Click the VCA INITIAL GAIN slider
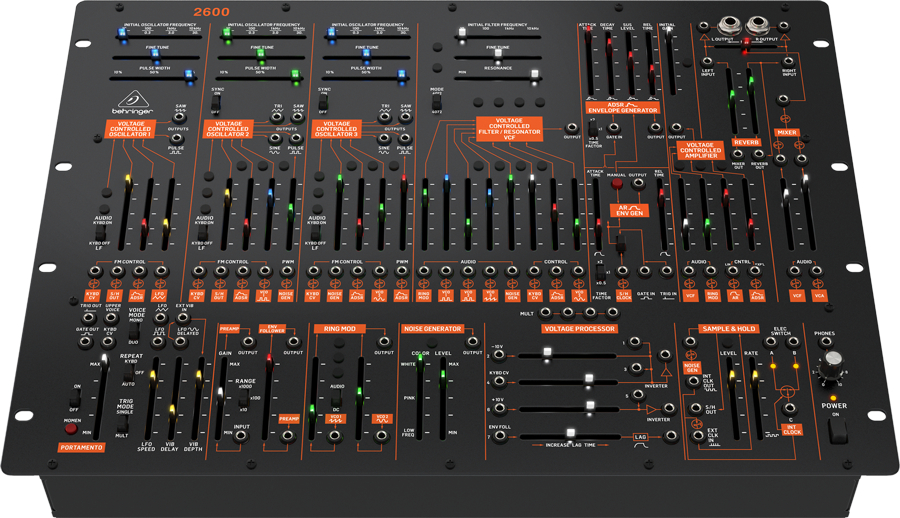This screenshot has width=900, height=518. (669, 62)
